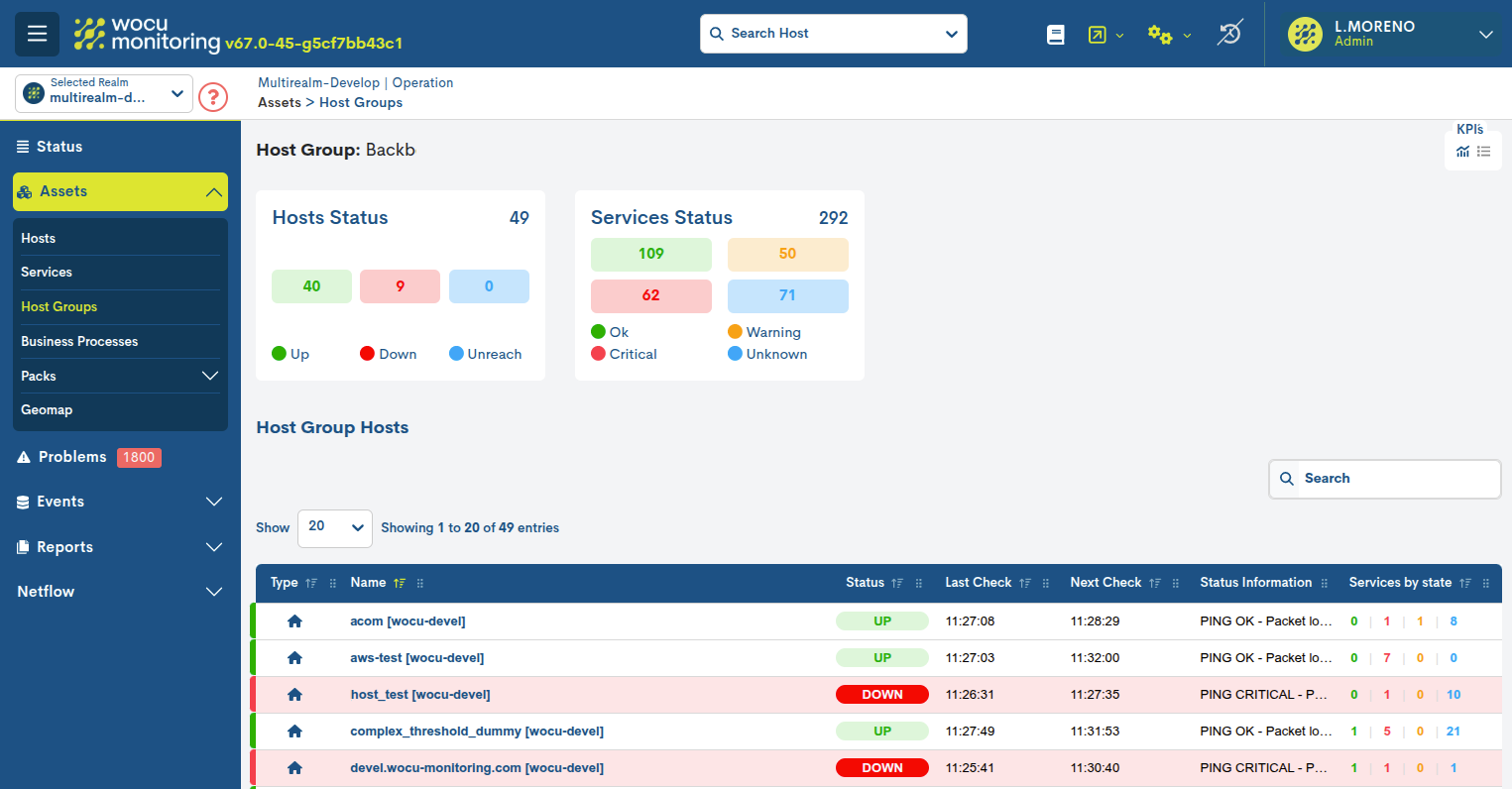Open the documentation book icon in top bar
Image resolution: width=1512 pixels, height=789 pixels.
click(x=1055, y=33)
